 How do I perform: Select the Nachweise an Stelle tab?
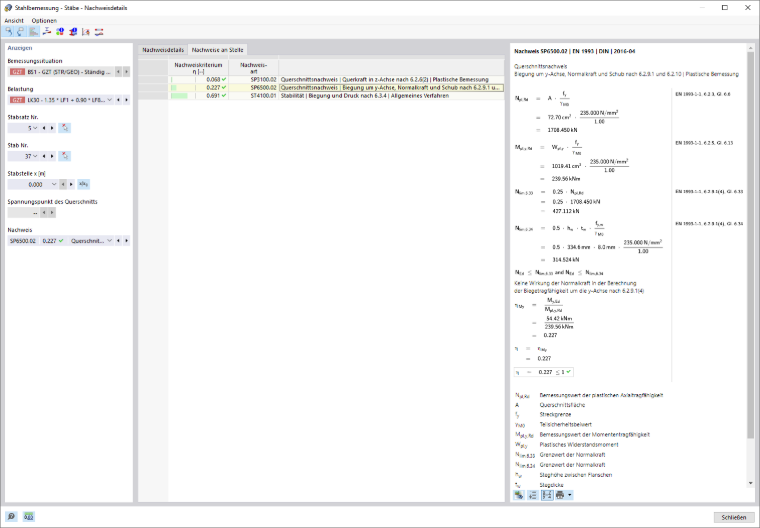[218, 49]
